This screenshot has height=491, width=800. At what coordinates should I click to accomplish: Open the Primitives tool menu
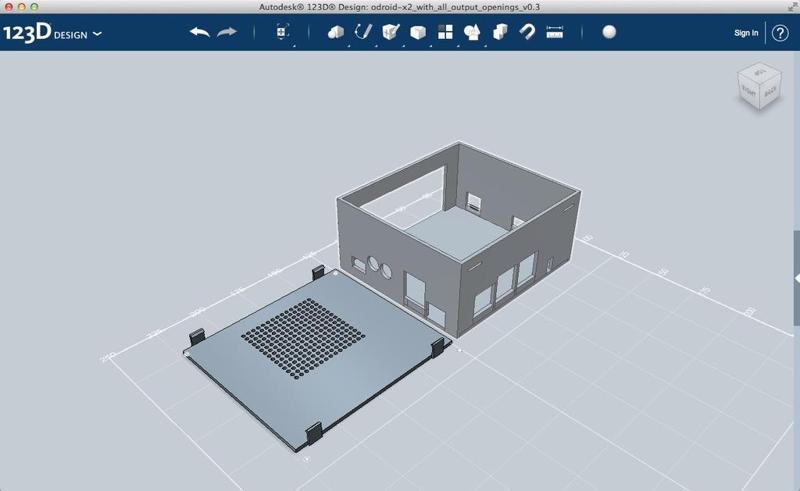coord(336,33)
